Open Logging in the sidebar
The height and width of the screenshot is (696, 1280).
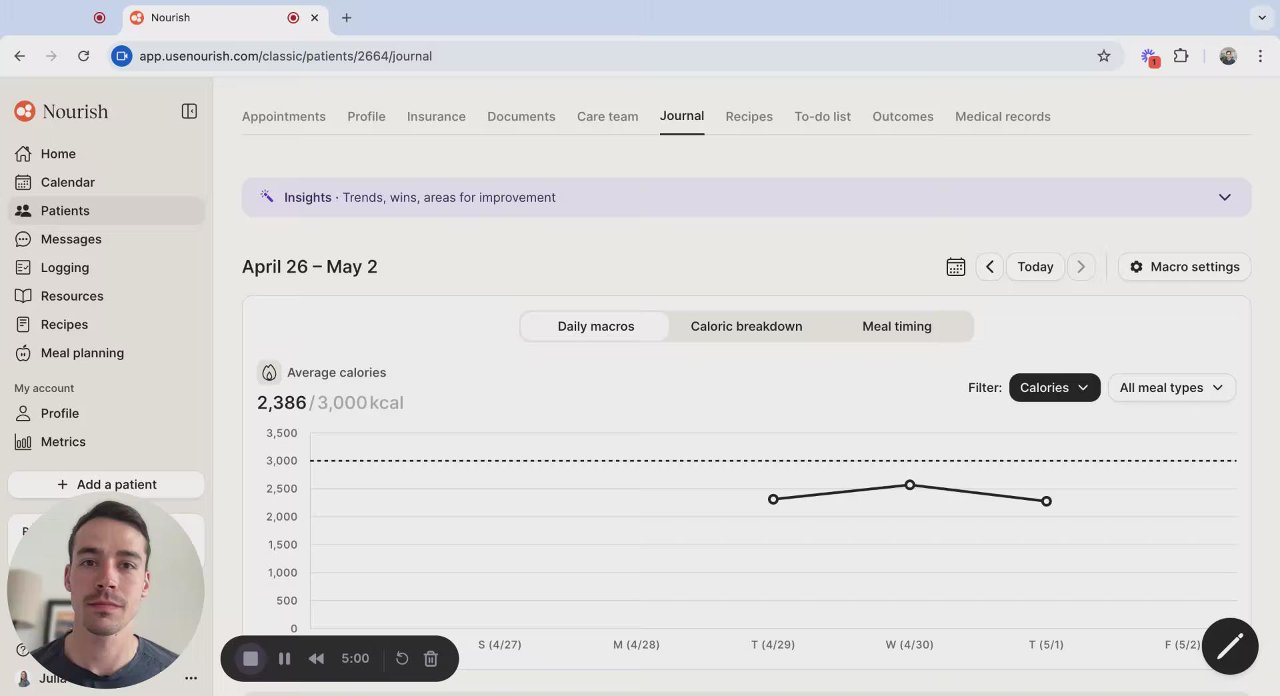point(106,268)
